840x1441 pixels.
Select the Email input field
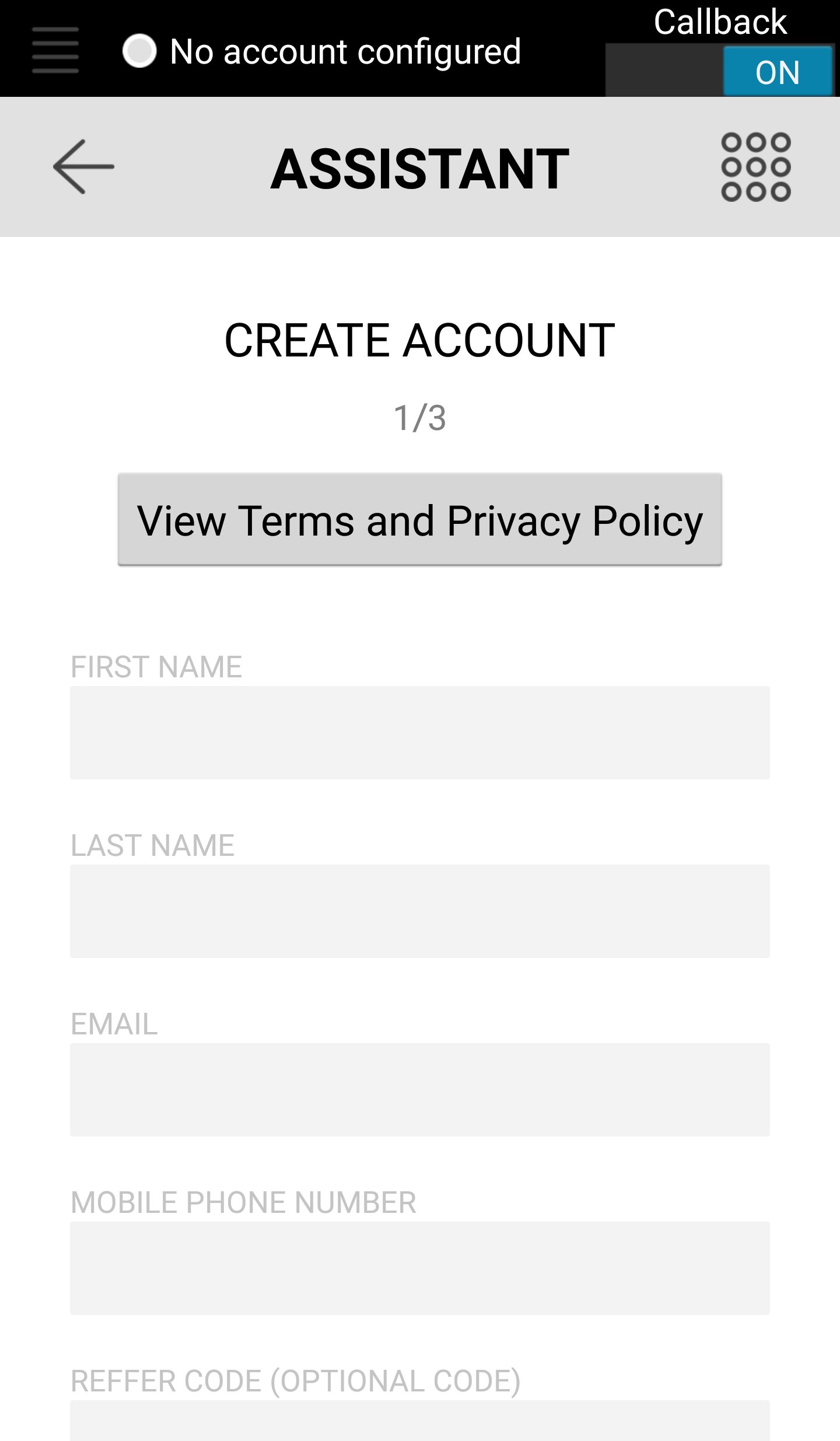point(420,1090)
